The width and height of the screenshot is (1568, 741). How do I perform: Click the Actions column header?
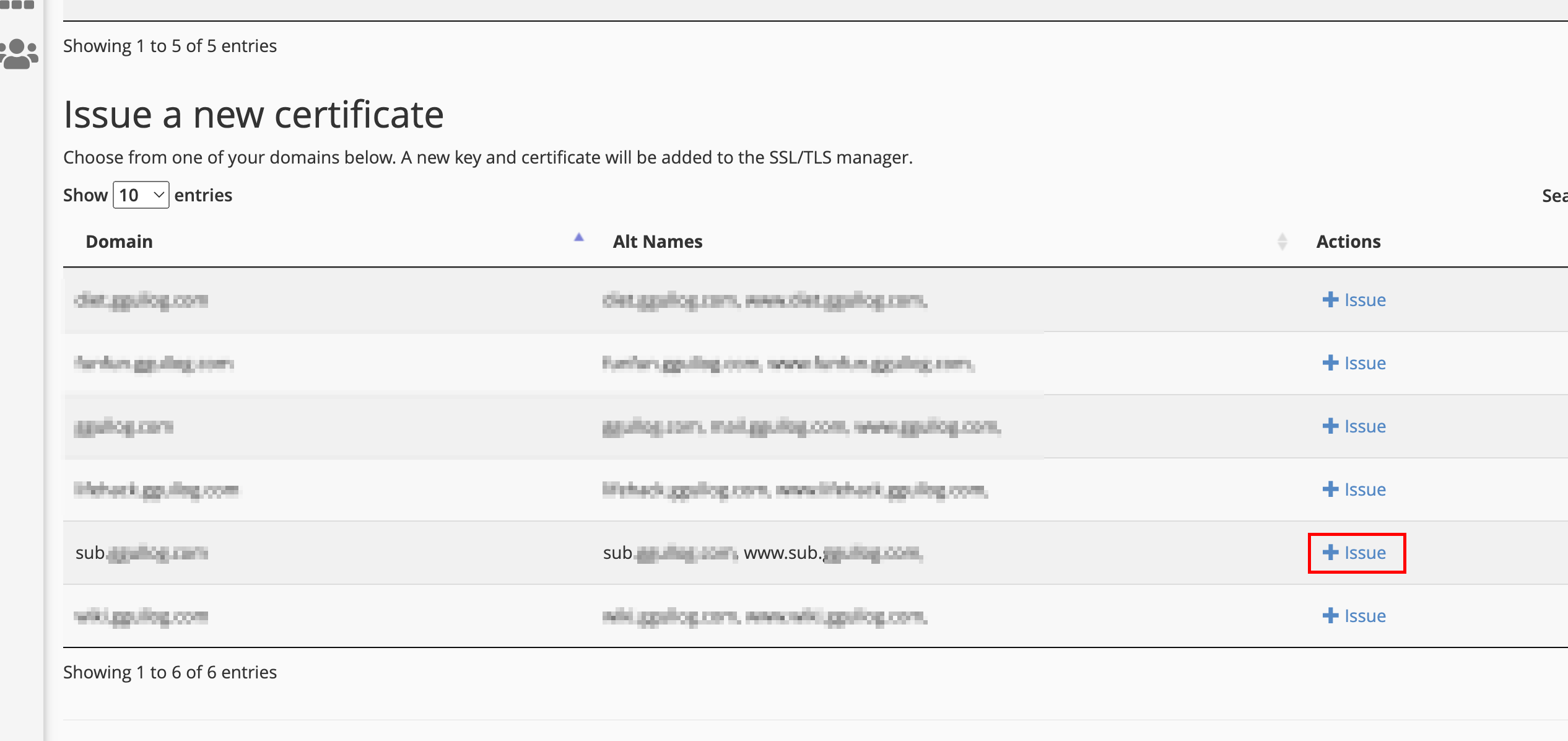tap(1348, 242)
